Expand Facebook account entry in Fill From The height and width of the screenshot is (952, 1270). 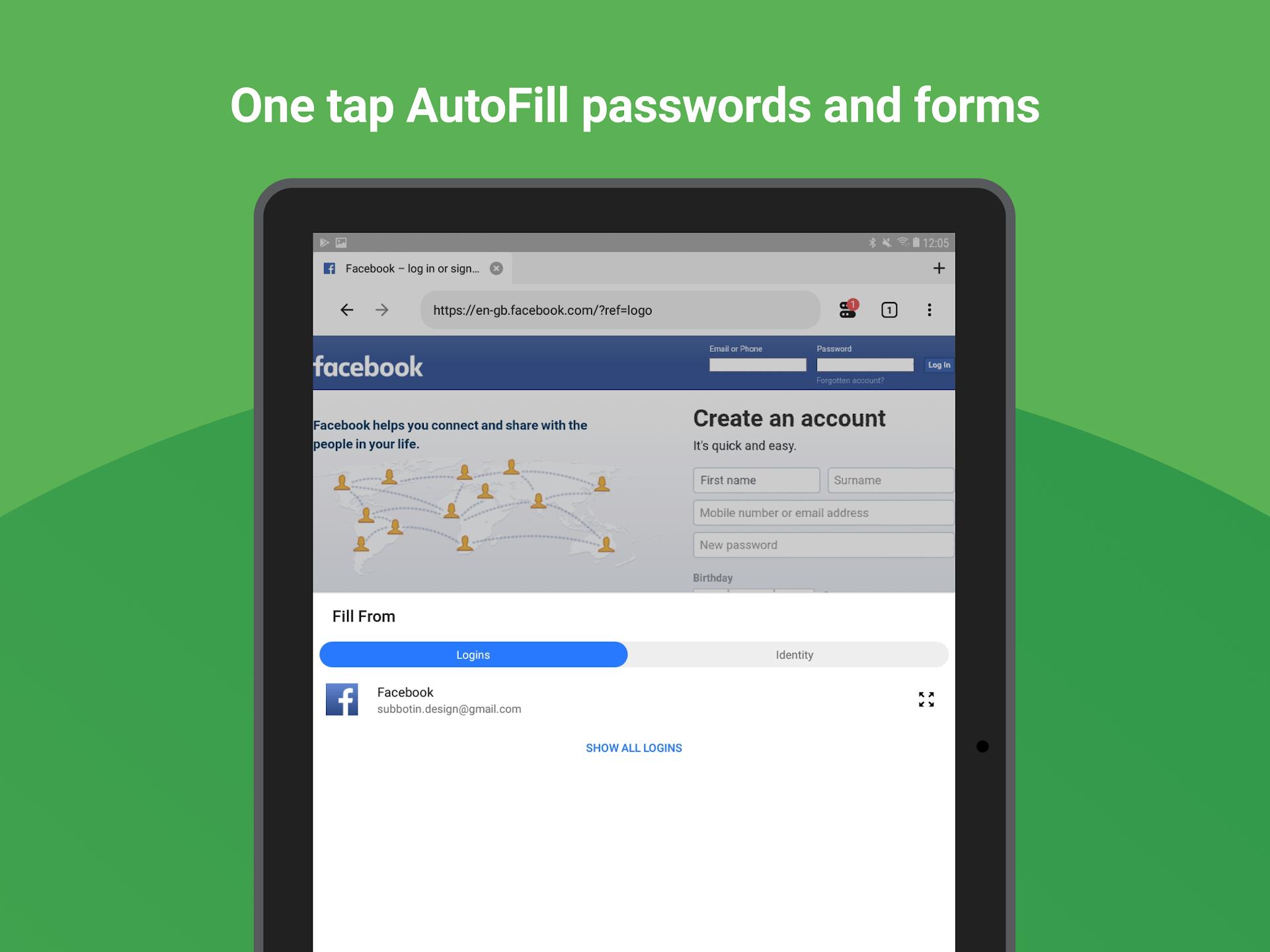coord(926,699)
